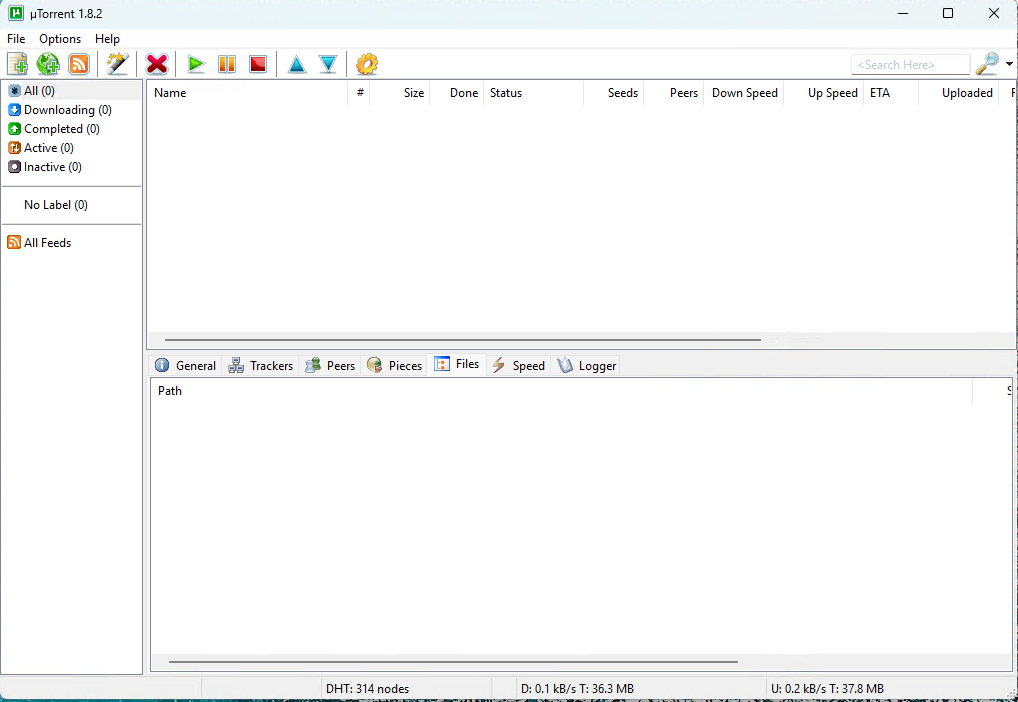Click the DHT: 314 nodes status
Screen dimensions: 1018x702
(367, 689)
